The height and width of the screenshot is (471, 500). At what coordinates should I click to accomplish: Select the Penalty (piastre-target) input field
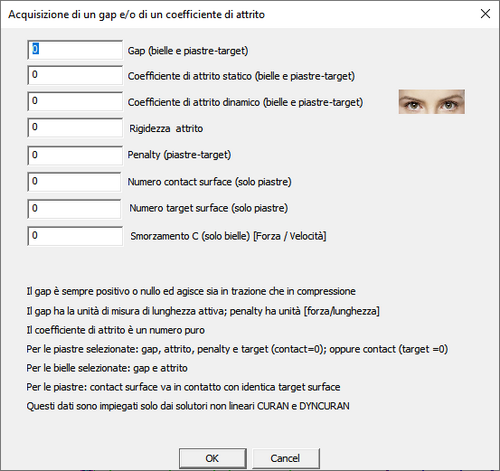pyautogui.click(x=75, y=155)
